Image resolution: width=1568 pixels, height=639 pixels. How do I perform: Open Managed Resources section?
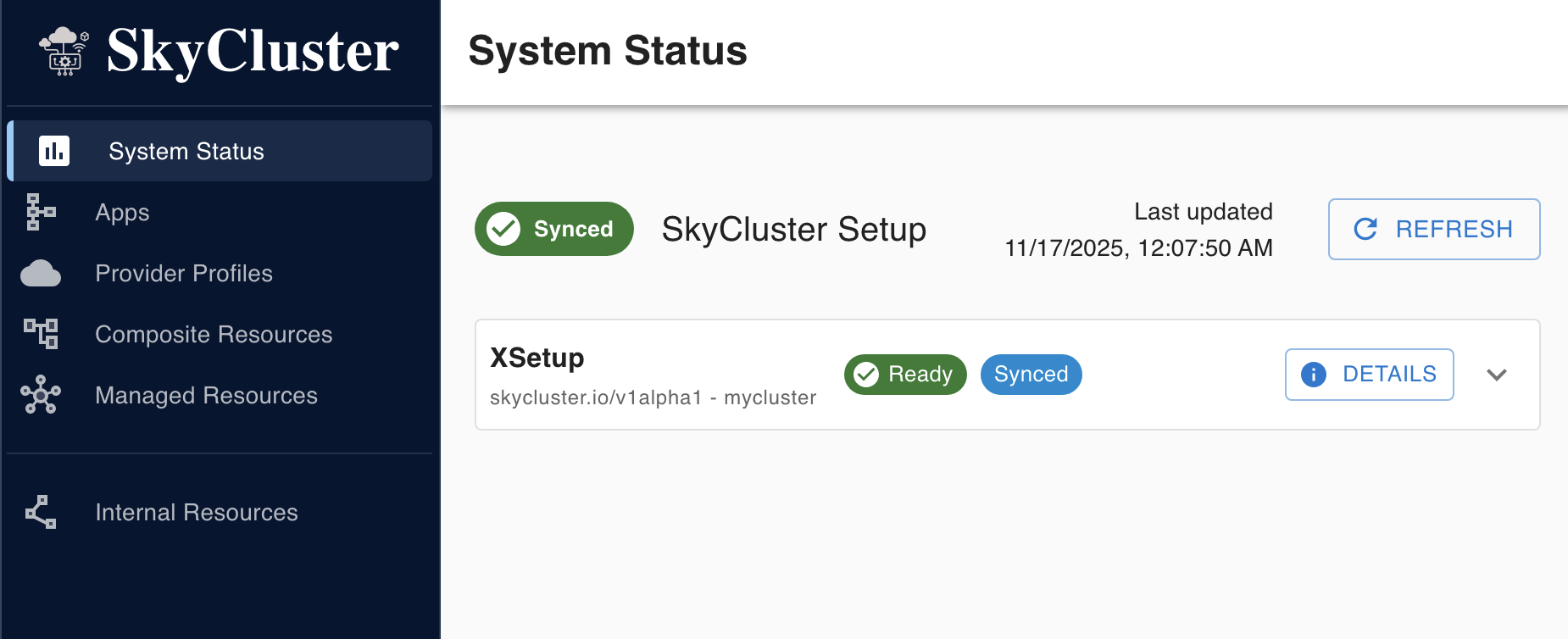(206, 395)
